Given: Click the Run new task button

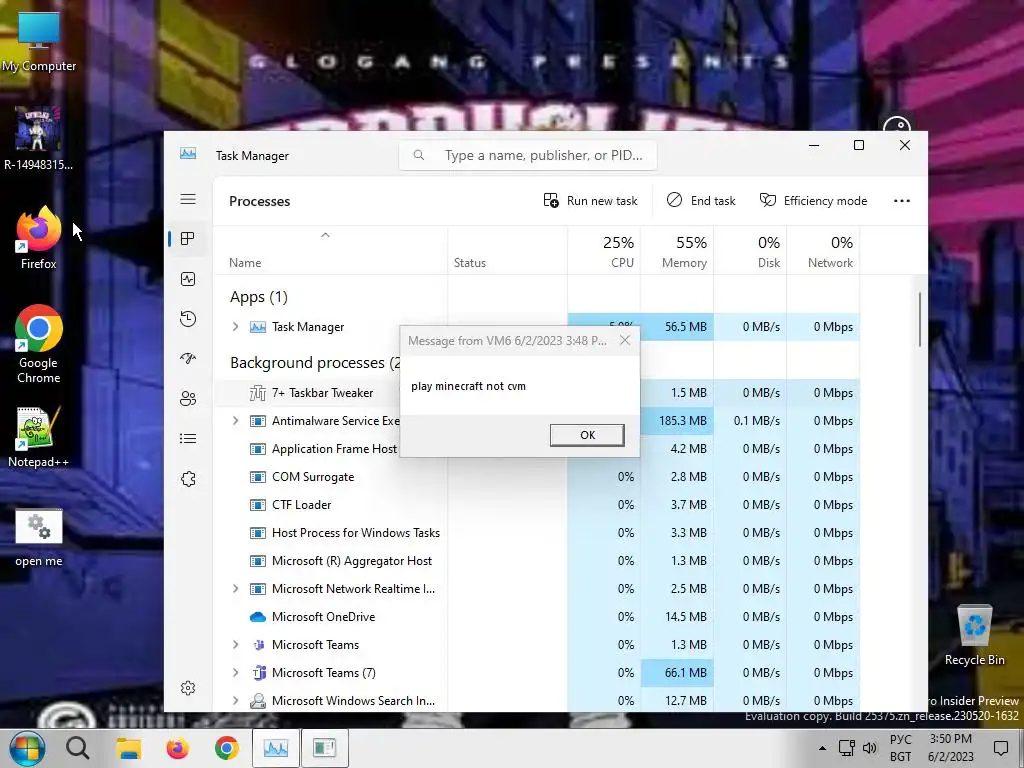Looking at the screenshot, I should pos(590,200).
